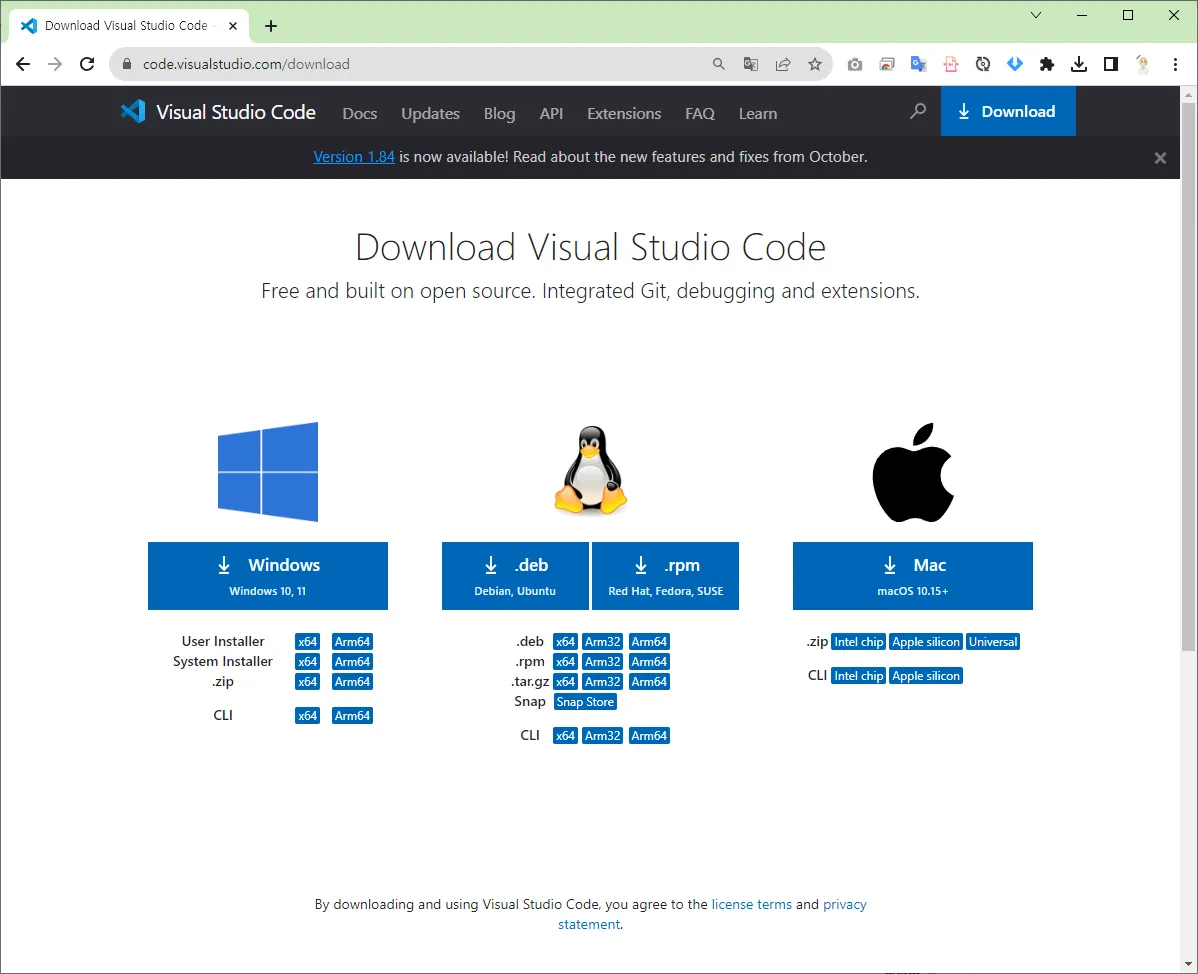Image resolution: width=1198 pixels, height=974 pixels.
Task: Open the user profile avatar
Action: pos(1143,64)
